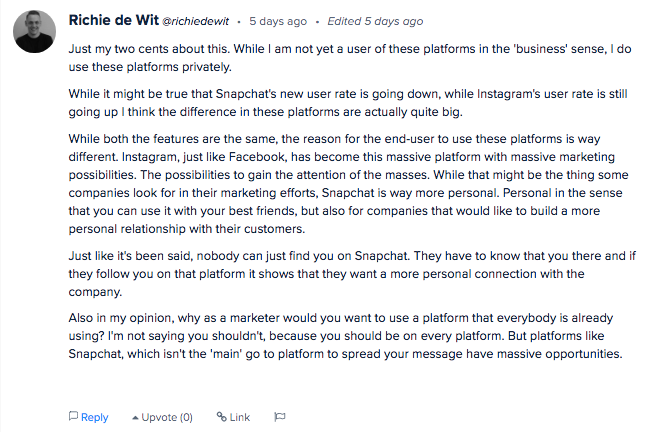This screenshot has height=432, width=650.
Task: Copy the comment permalink via Link text
Action: pos(240,417)
